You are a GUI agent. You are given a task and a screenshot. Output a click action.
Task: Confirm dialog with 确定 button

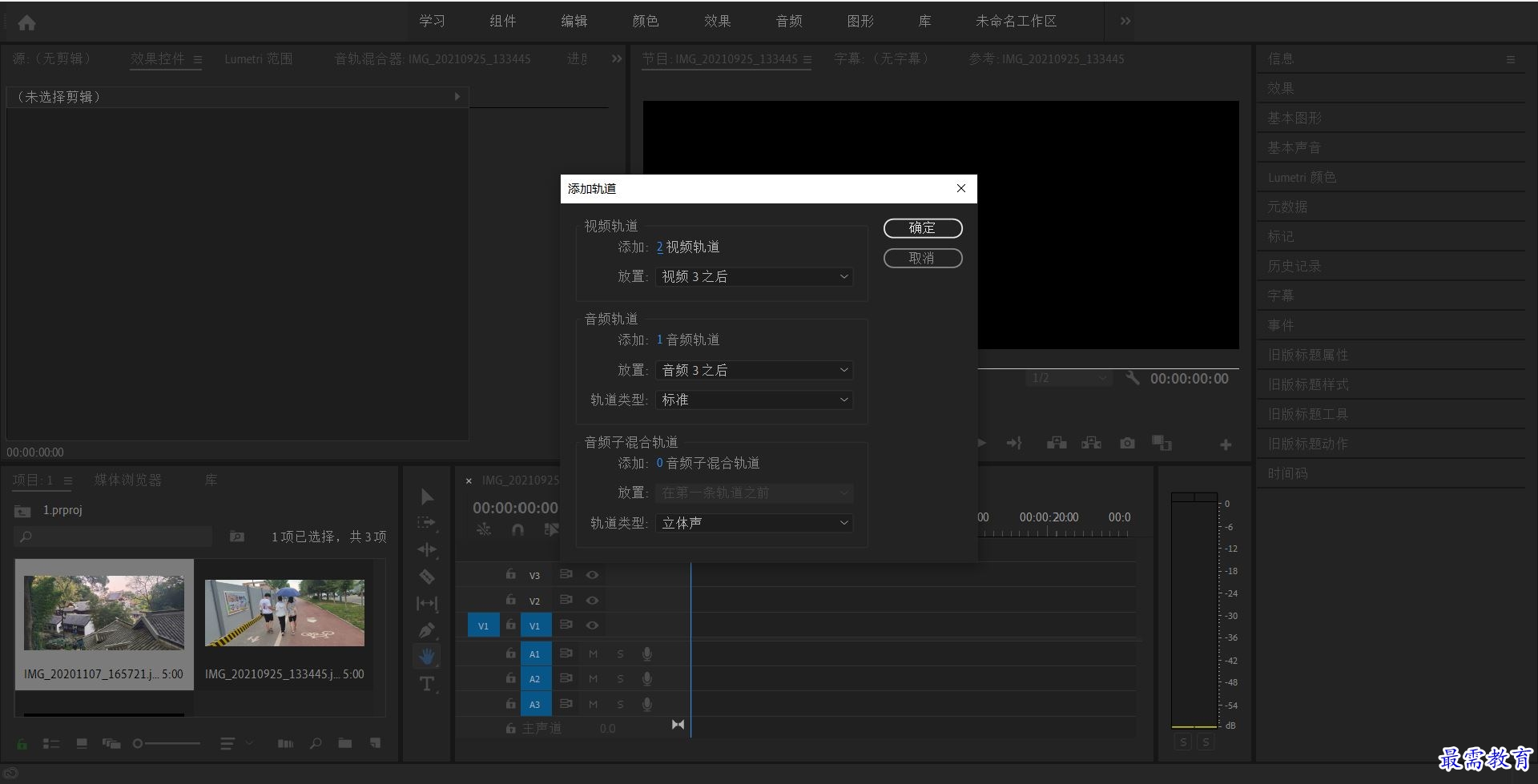(x=923, y=228)
